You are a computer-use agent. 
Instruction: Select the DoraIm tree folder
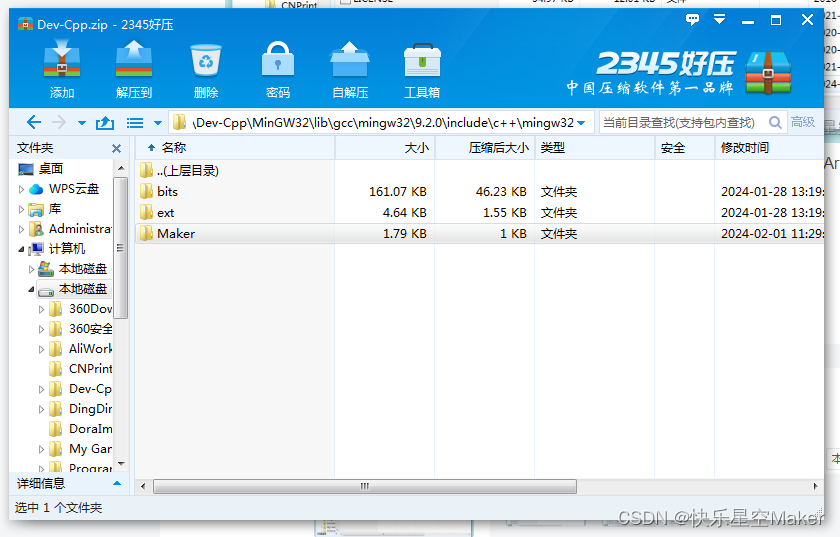pyautogui.click(x=91, y=429)
